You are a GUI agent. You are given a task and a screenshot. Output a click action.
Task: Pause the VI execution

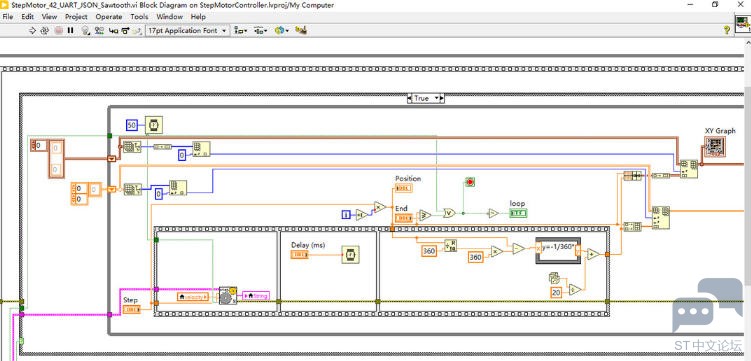(x=71, y=31)
